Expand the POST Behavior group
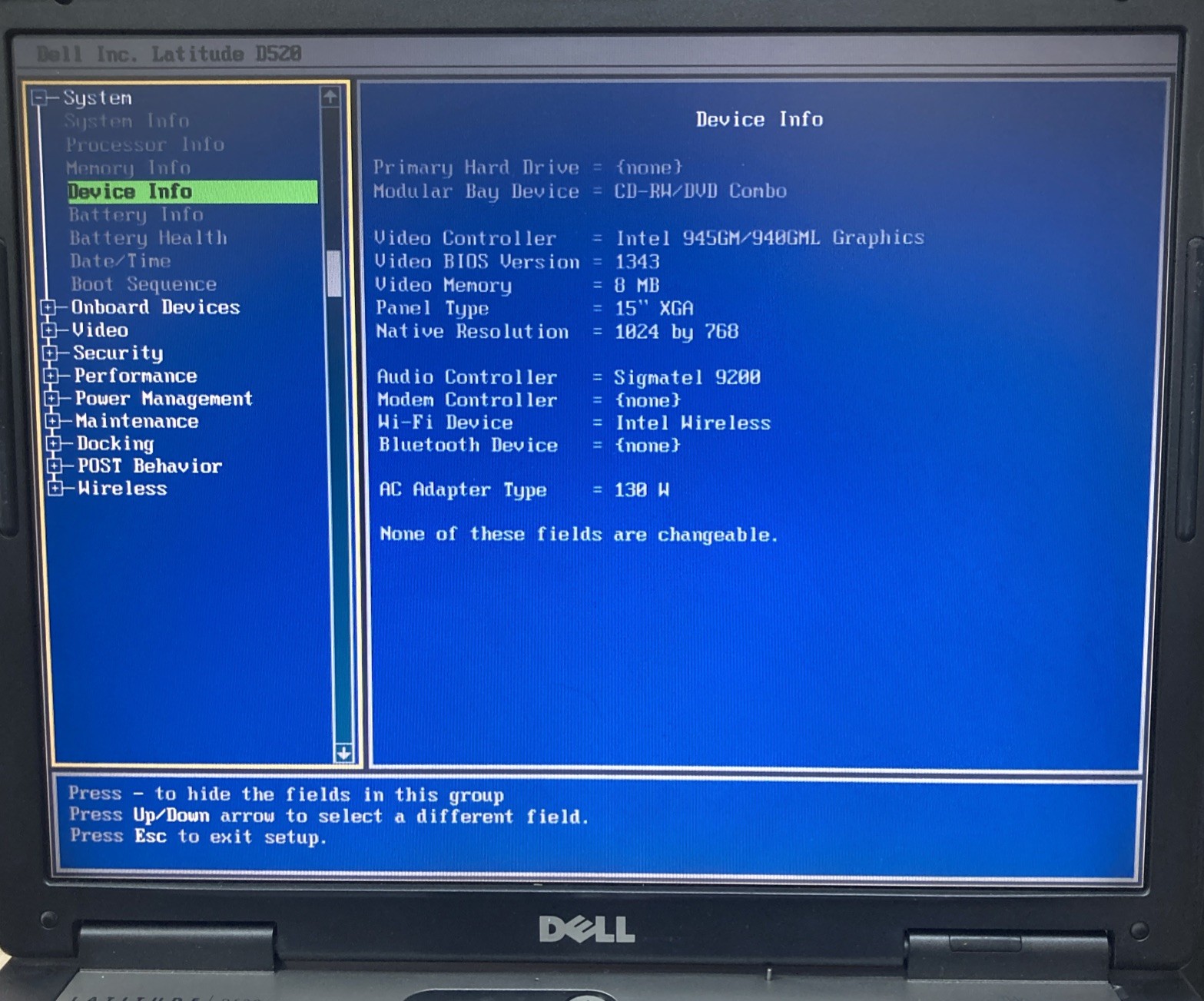Viewport: 1204px width, 1001px height. (x=55, y=466)
